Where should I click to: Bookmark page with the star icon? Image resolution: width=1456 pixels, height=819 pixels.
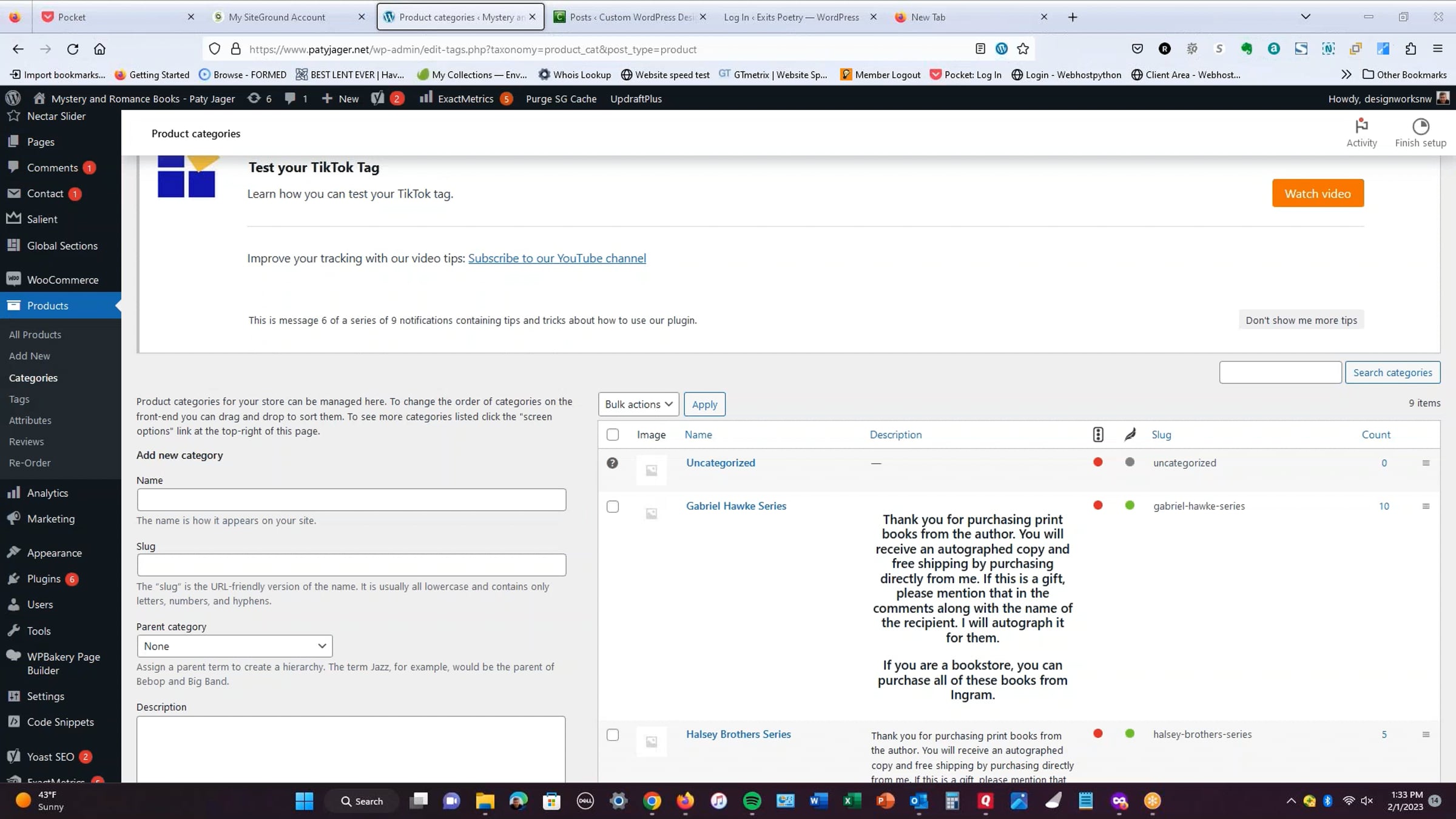(x=1023, y=49)
